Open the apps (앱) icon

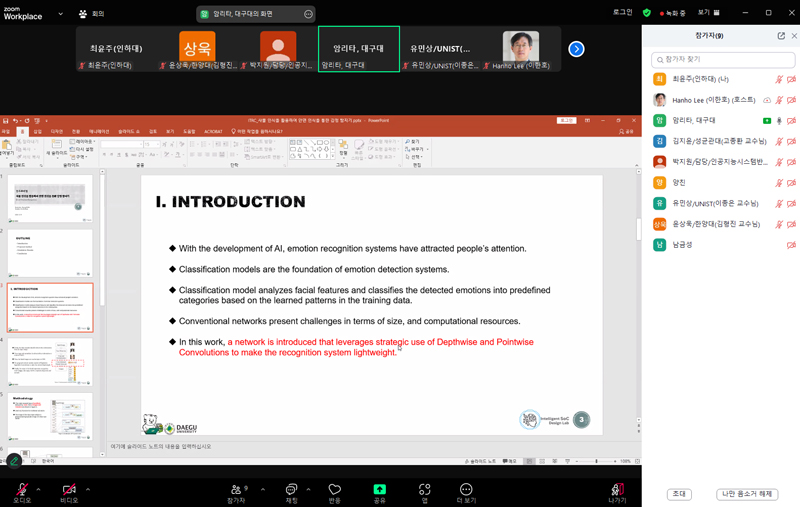coord(425,489)
